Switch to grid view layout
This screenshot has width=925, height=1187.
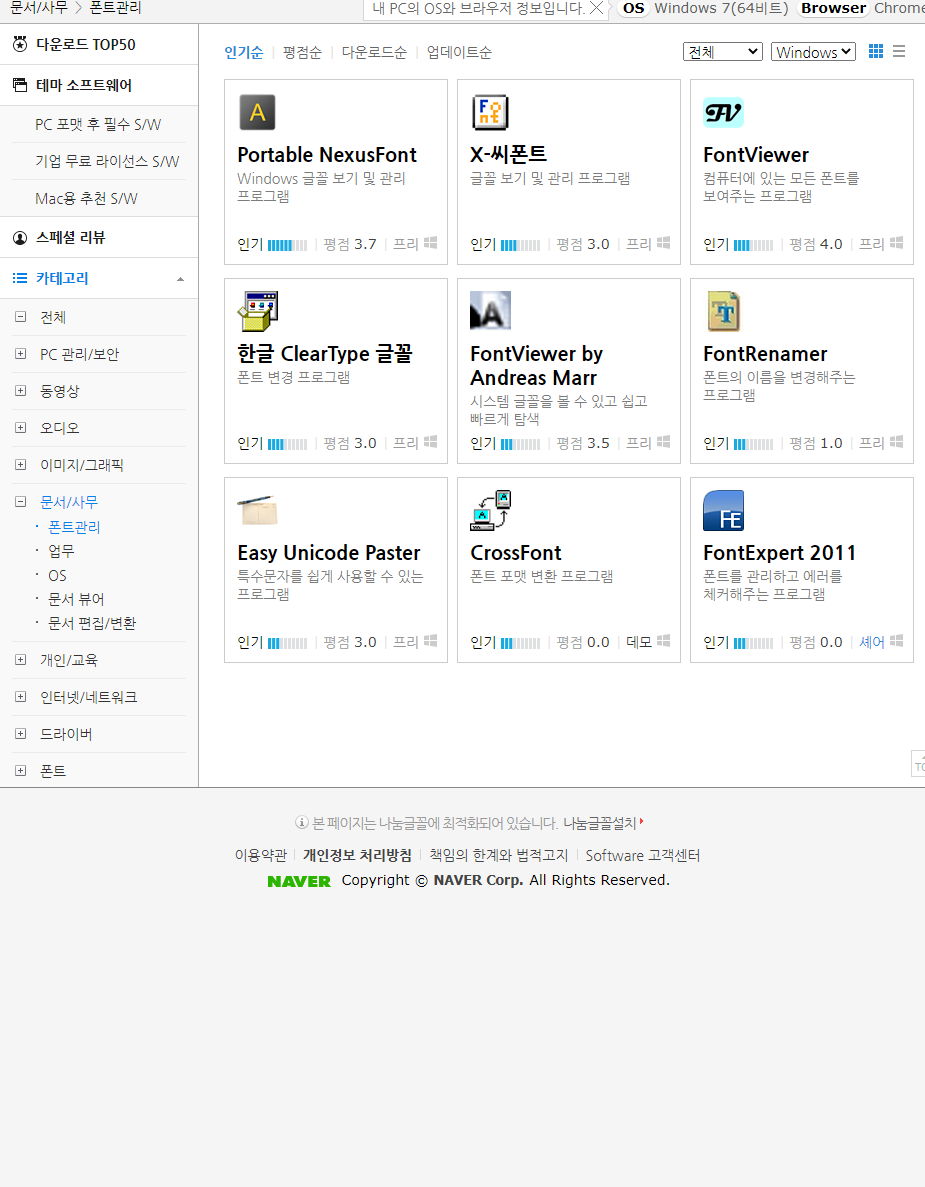coord(876,51)
